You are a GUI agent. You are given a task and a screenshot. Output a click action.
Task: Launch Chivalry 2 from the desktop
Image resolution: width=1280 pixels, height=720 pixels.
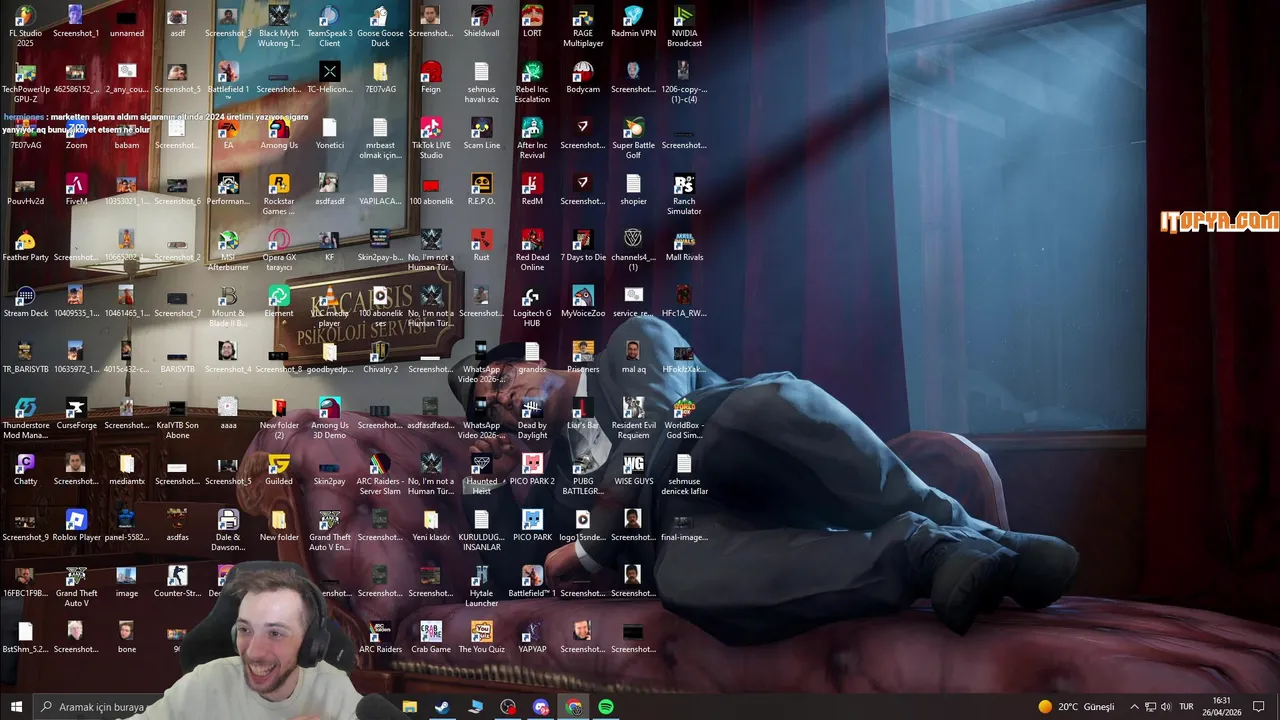[380, 357]
